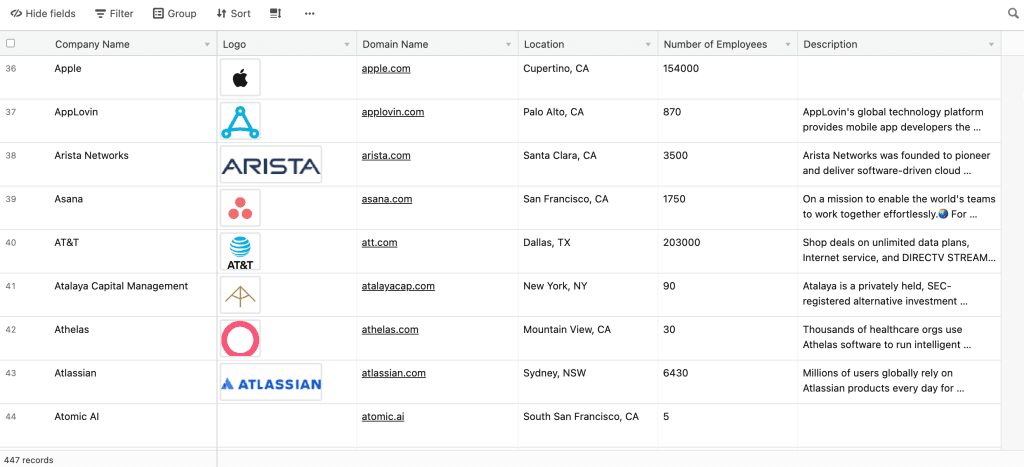The height and width of the screenshot is (467, 1024).
Task: Click the AppLovin description cell
Action: click(899, 121)
